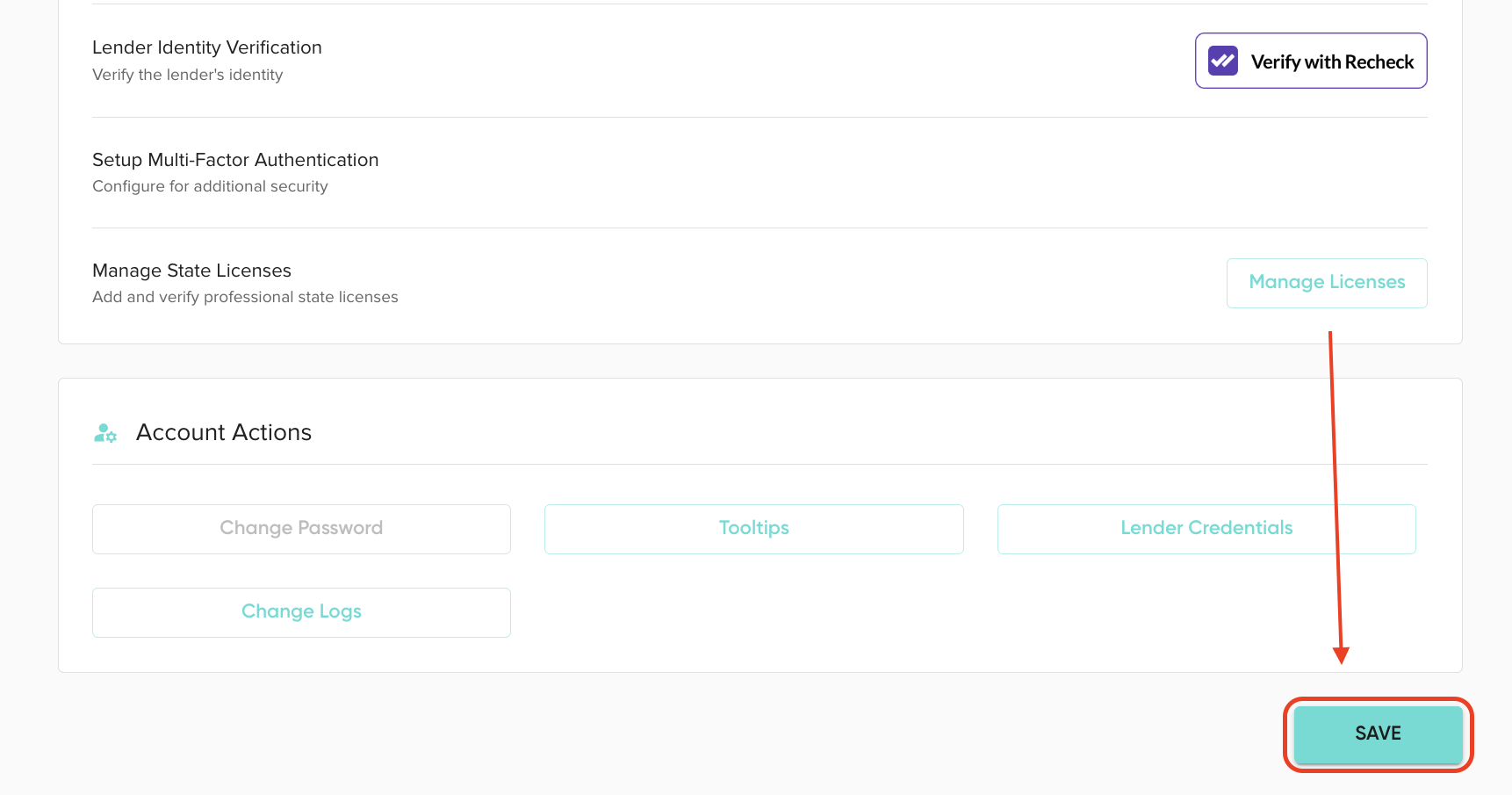Open Manage Licenses

[1327, 283]
